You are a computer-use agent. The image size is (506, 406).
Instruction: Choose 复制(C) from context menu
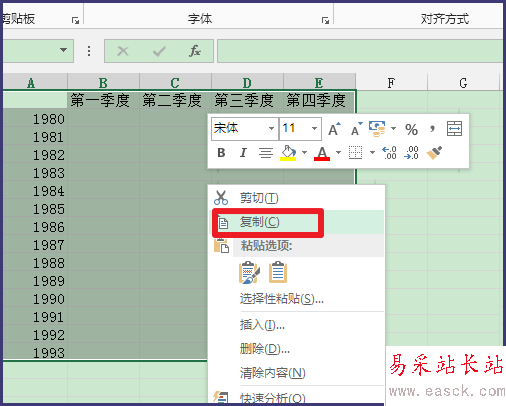point(296,222)
